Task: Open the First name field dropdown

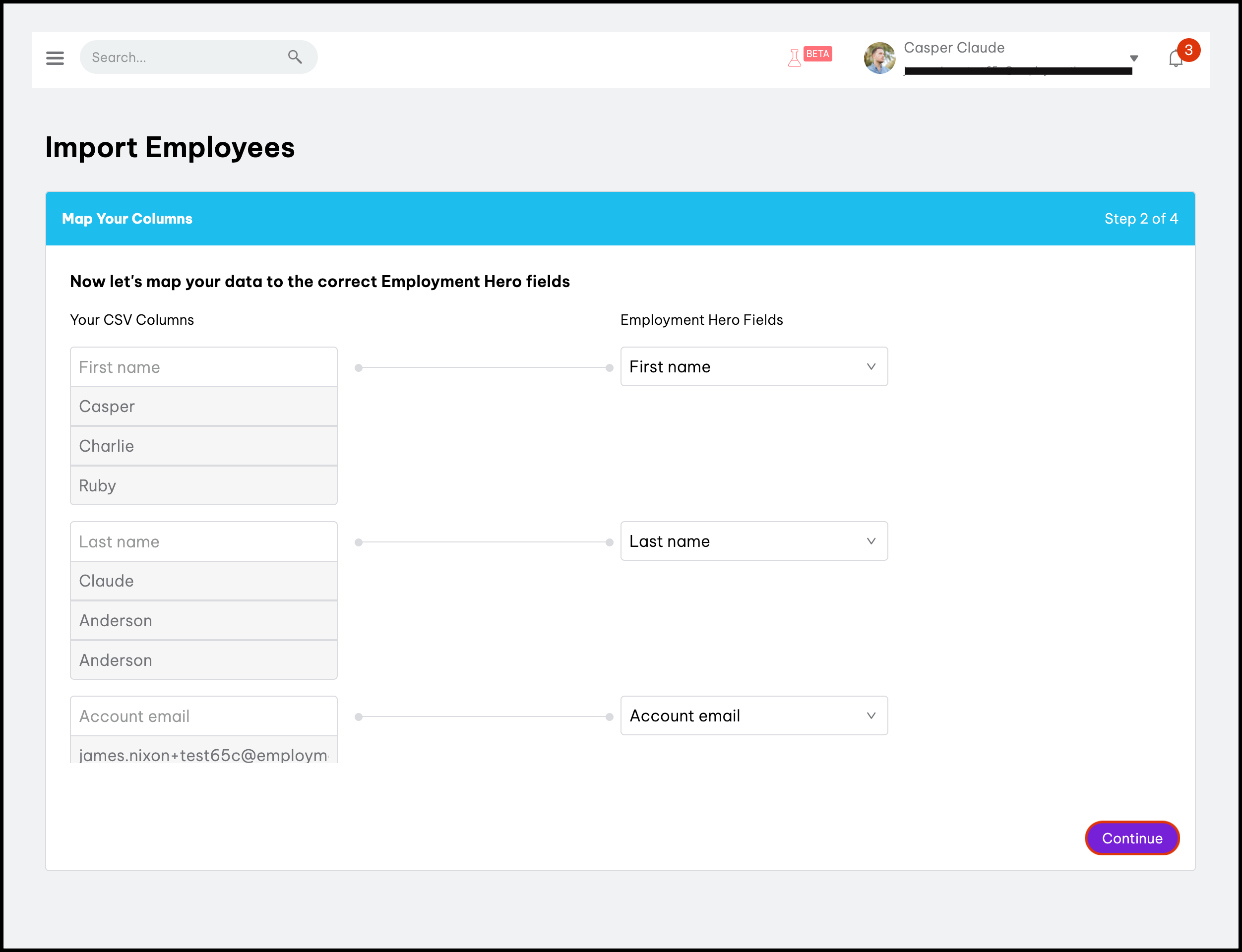Action: 753,366
